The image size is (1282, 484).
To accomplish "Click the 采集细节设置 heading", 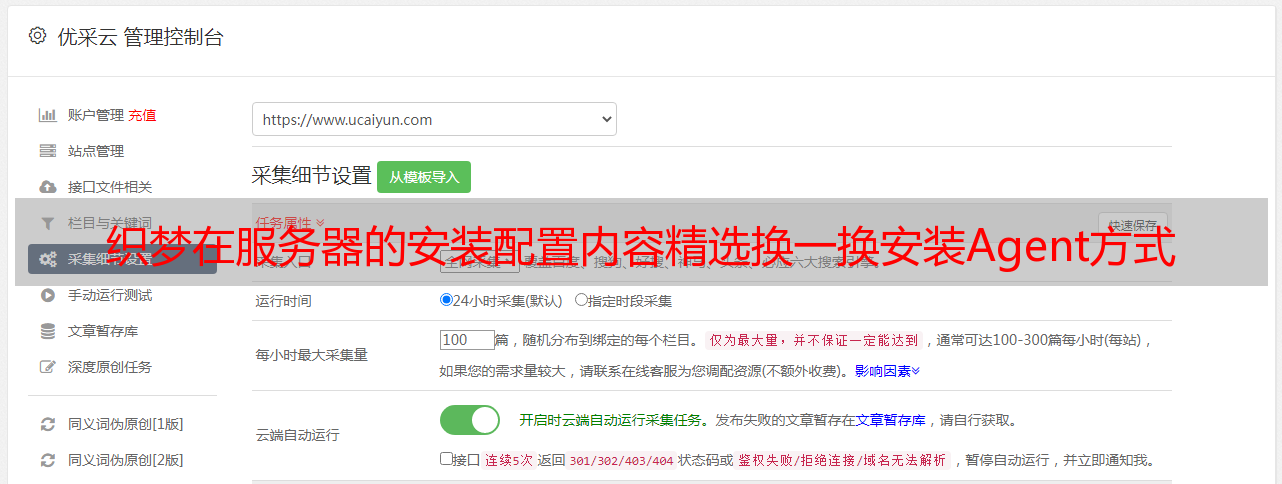I will (312, 176).
